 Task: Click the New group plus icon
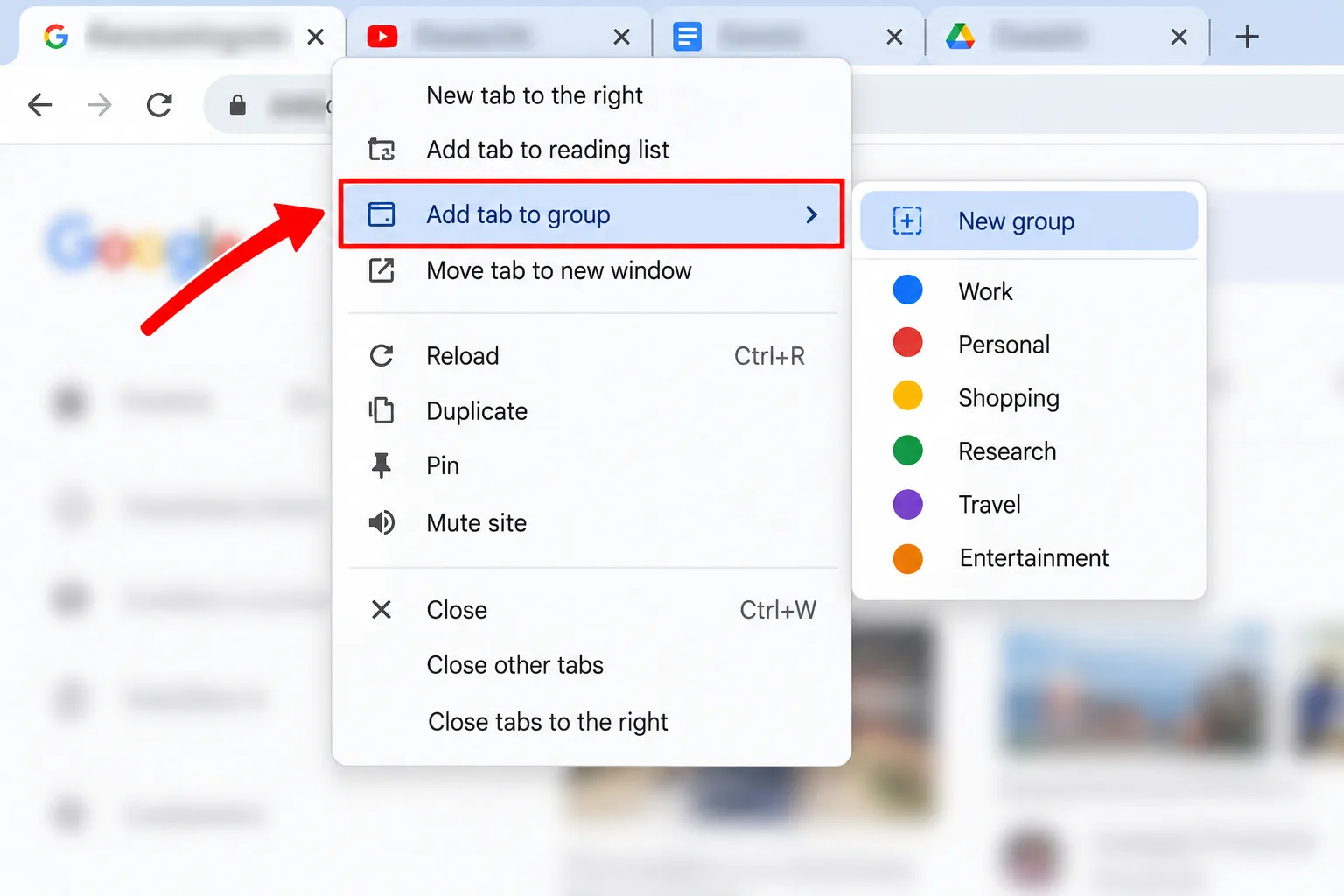coord(907,220)
